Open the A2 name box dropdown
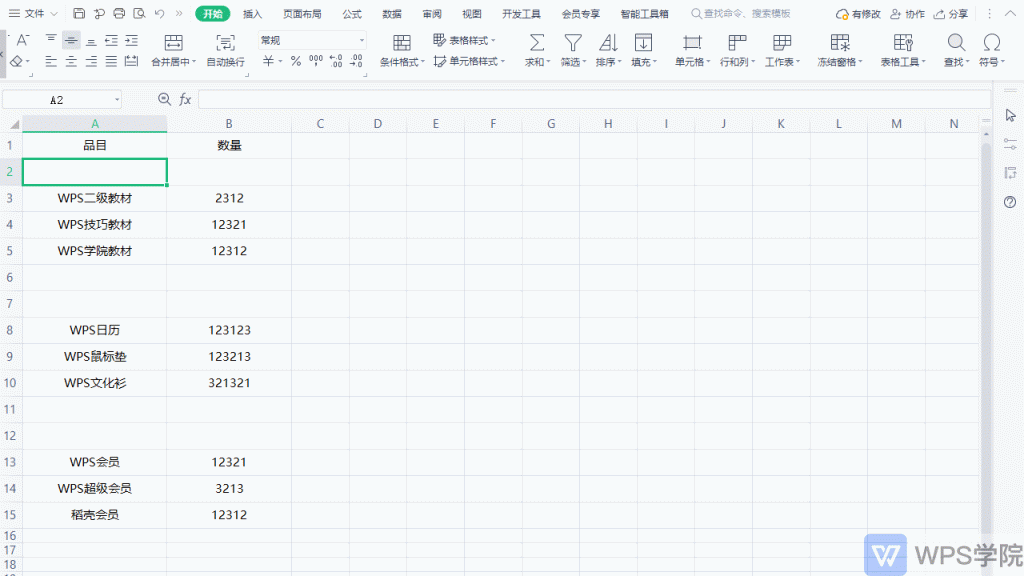 pyautogui.click(x=117, y=100)
